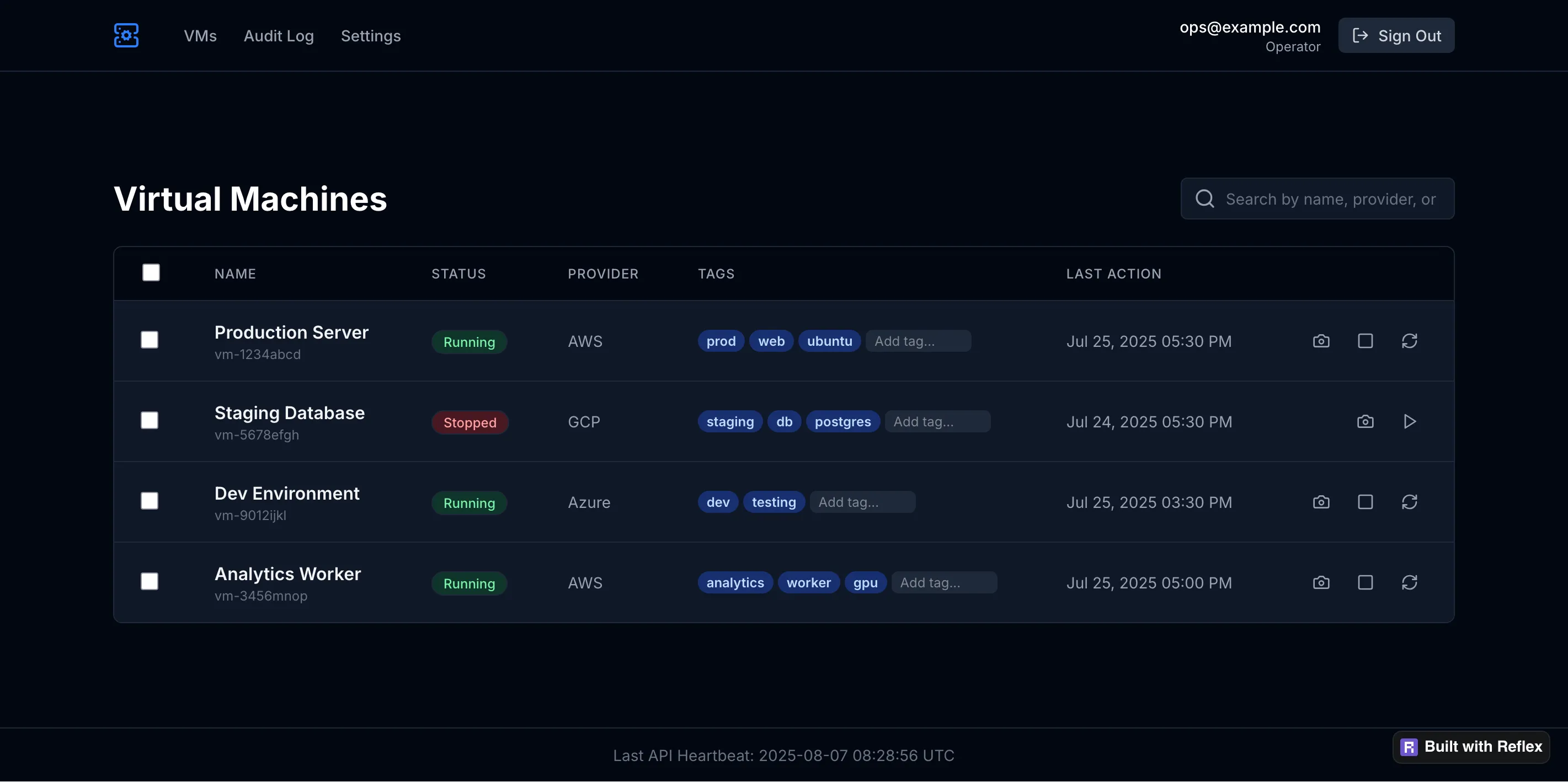Restart the Dev Environment VM
The image size is (1568, 782).
1409,502
